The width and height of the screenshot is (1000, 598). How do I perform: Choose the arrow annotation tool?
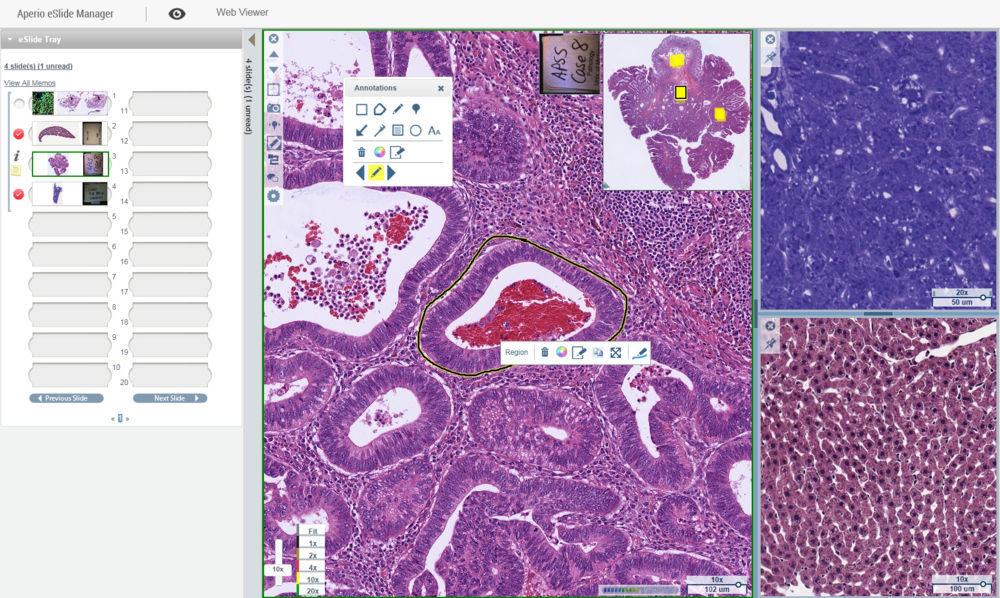pos(361,130)
